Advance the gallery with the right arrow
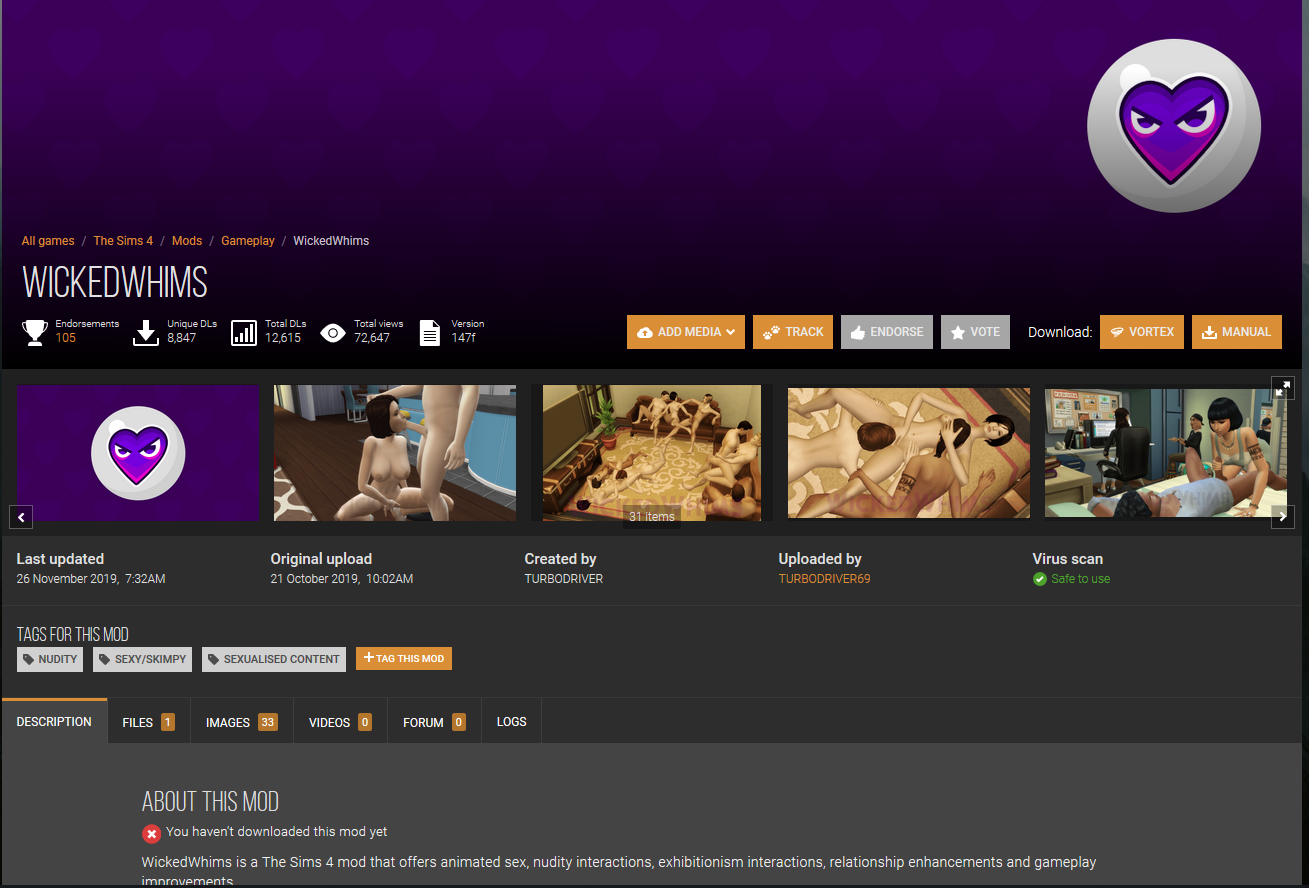Viewport: 1309px width, 888px height. click(x=1282, y=517)
